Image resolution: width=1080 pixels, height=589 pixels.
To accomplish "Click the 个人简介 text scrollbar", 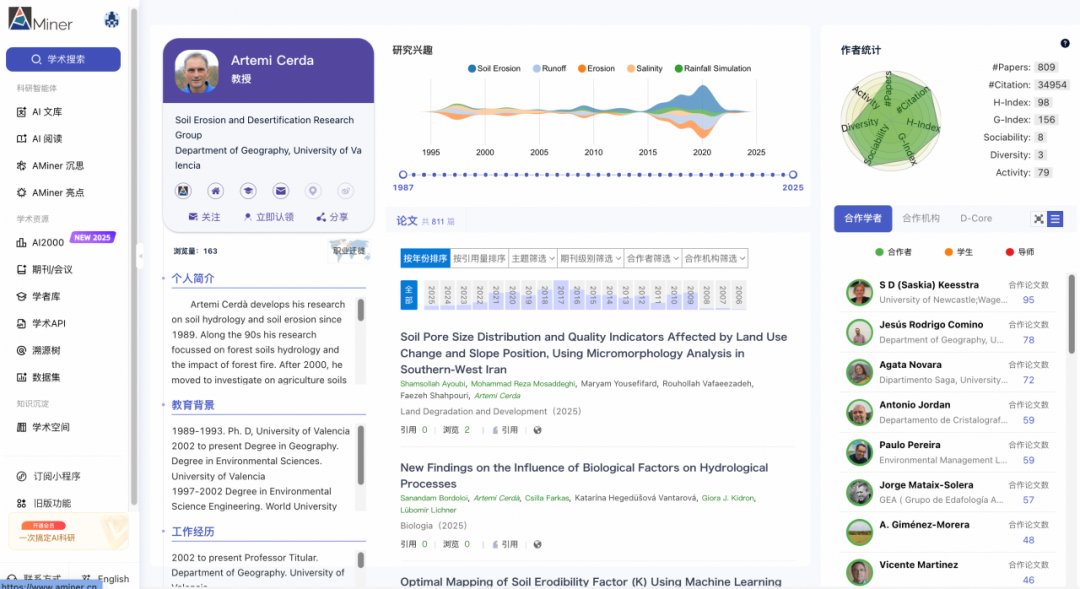I will click(360, 309).
